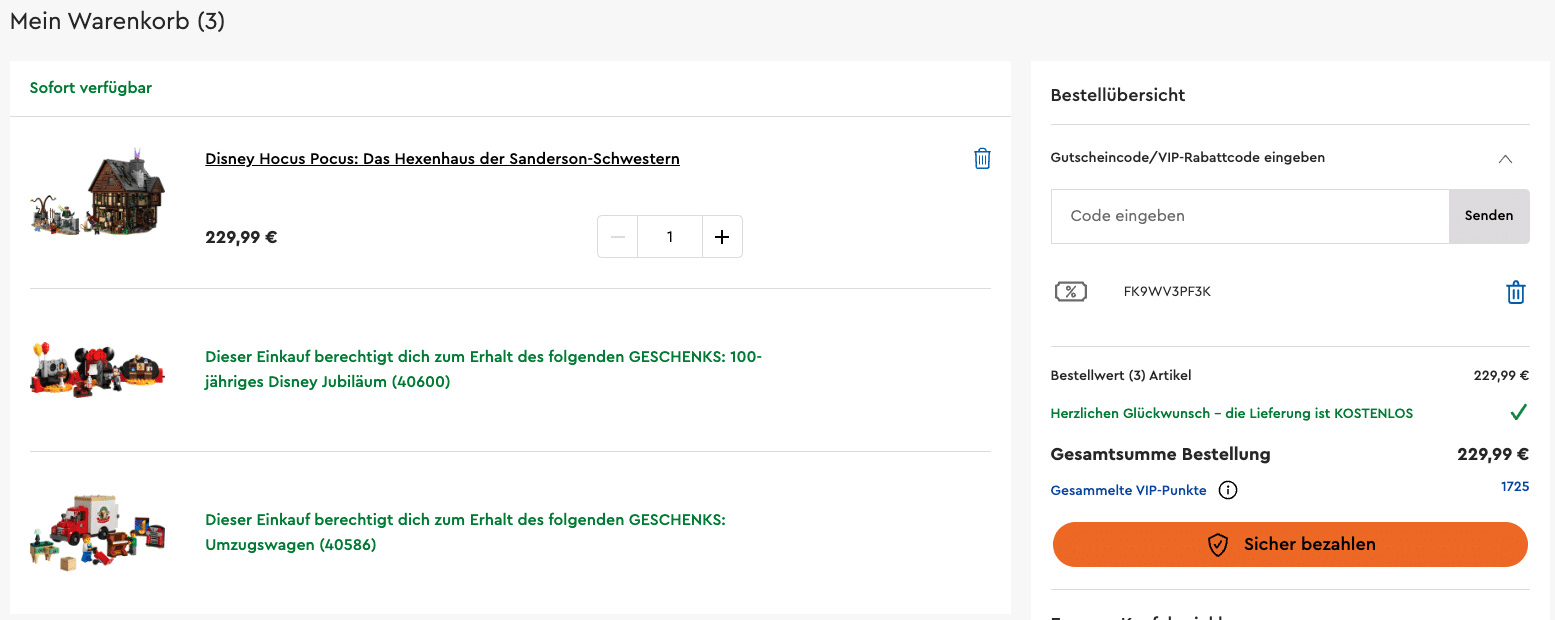The height and width of the screenshot is (620, 1555).
Task: Click the green free-delivery checkmark
Action: pyautogui.click(x=1519, y=412)
